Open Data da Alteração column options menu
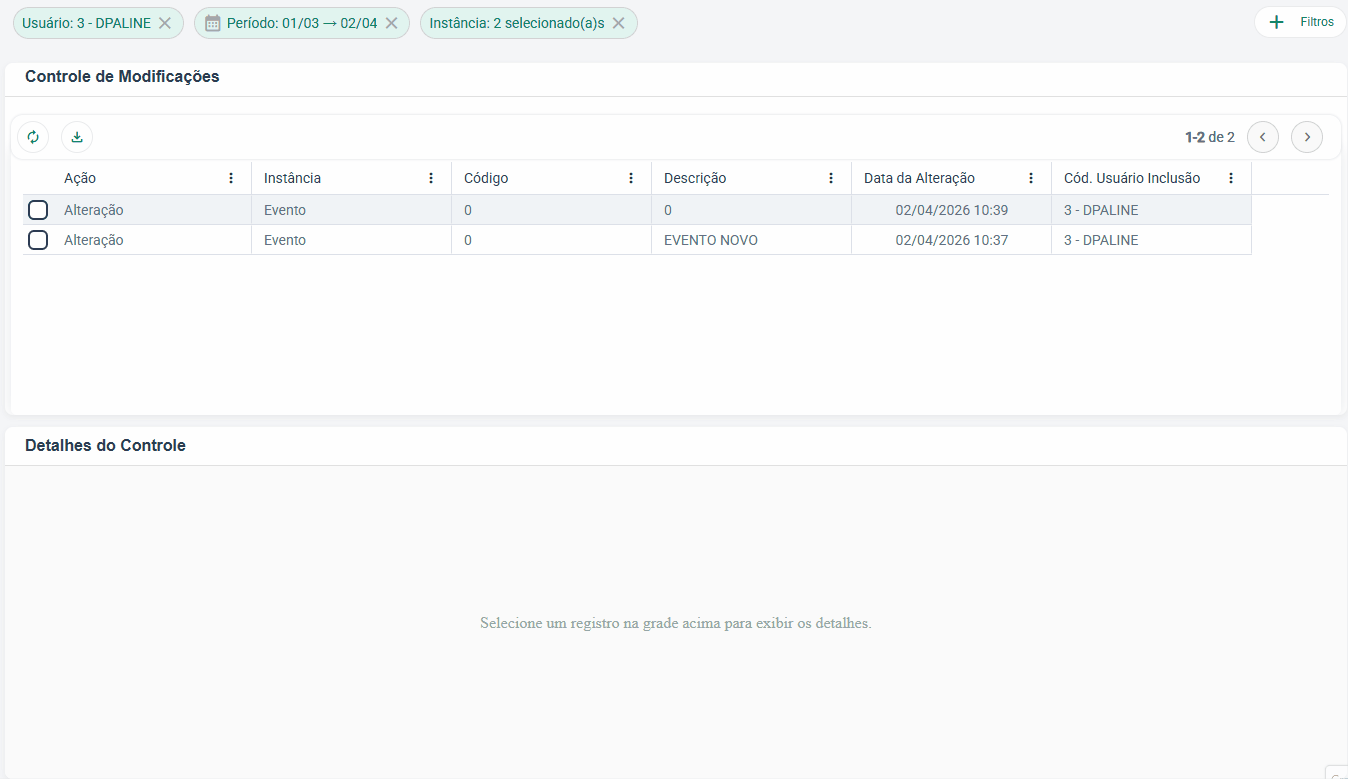Image resolution: width=1348 pixels, height=779 pixels. click(x=1031, y=178)
